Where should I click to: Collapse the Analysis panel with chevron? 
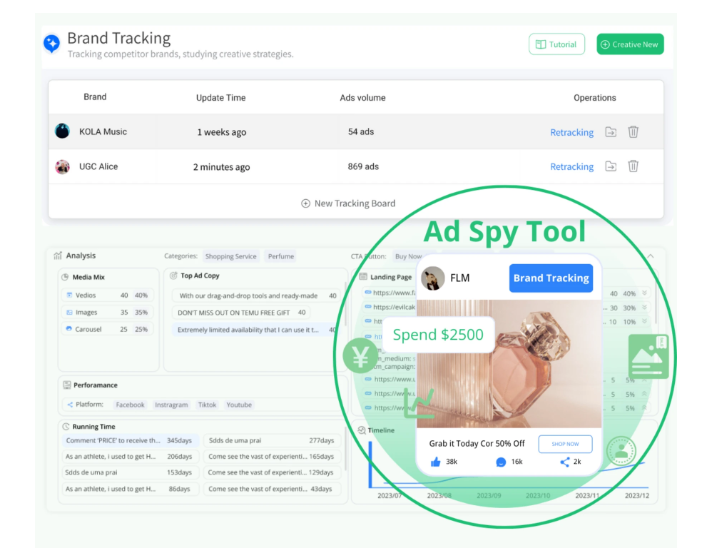(x=650, y=256)
